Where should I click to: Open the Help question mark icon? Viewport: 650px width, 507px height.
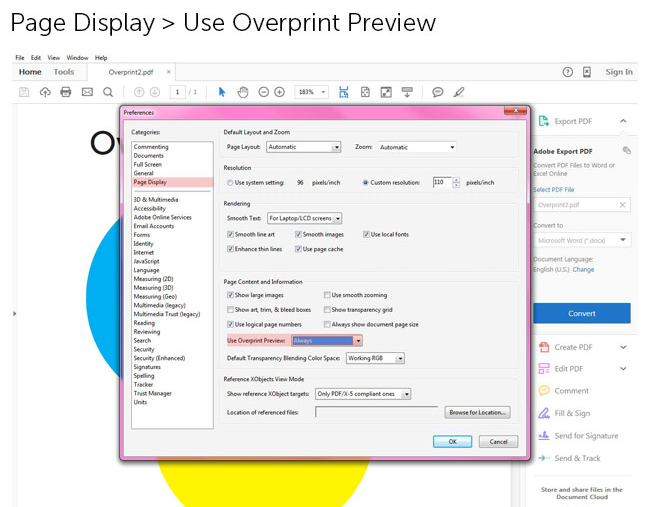pyautogui.click(x=568, y=72)
